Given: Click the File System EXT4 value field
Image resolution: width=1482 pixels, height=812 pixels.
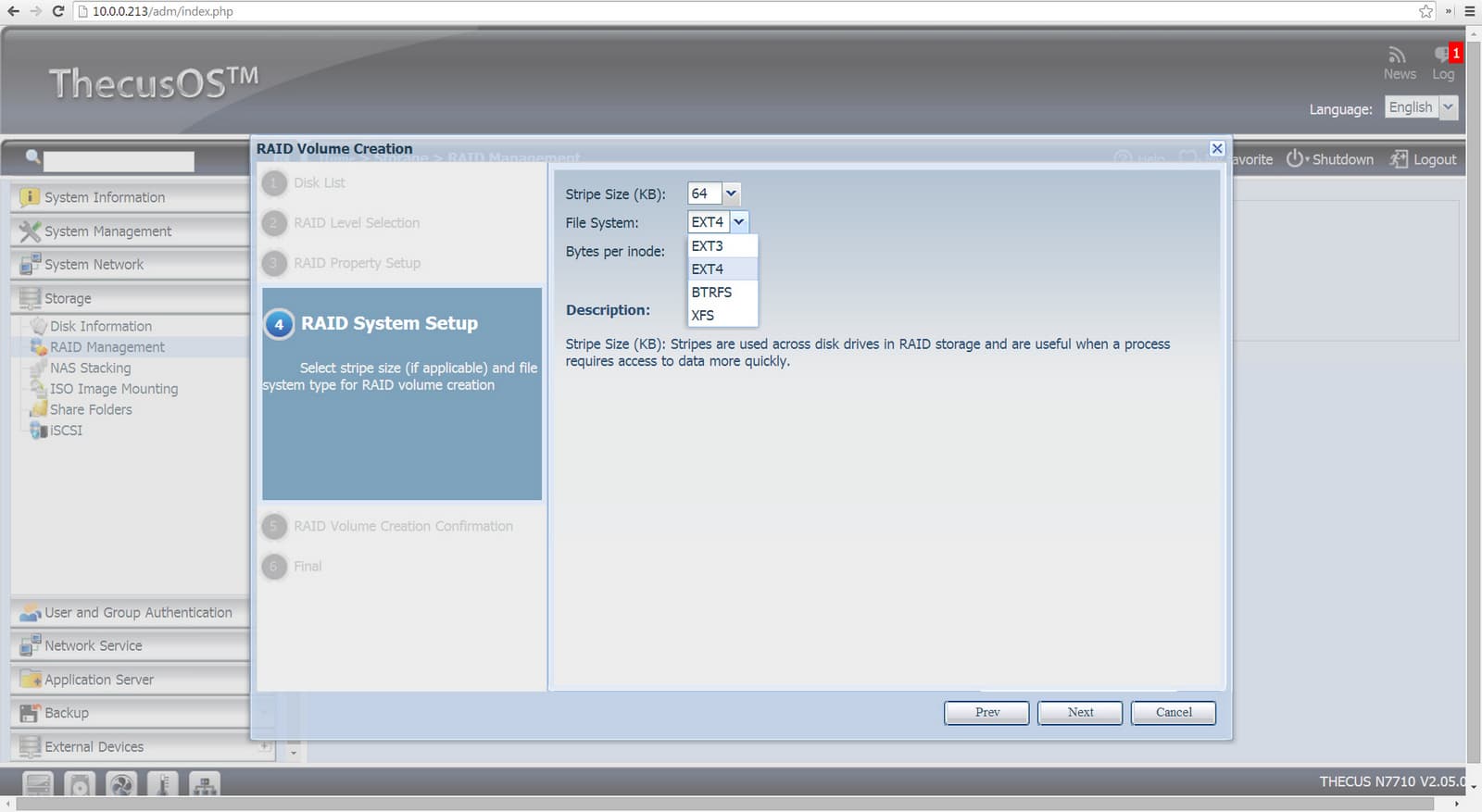Looking at the screenshot, I should click(x=709, y=222).
